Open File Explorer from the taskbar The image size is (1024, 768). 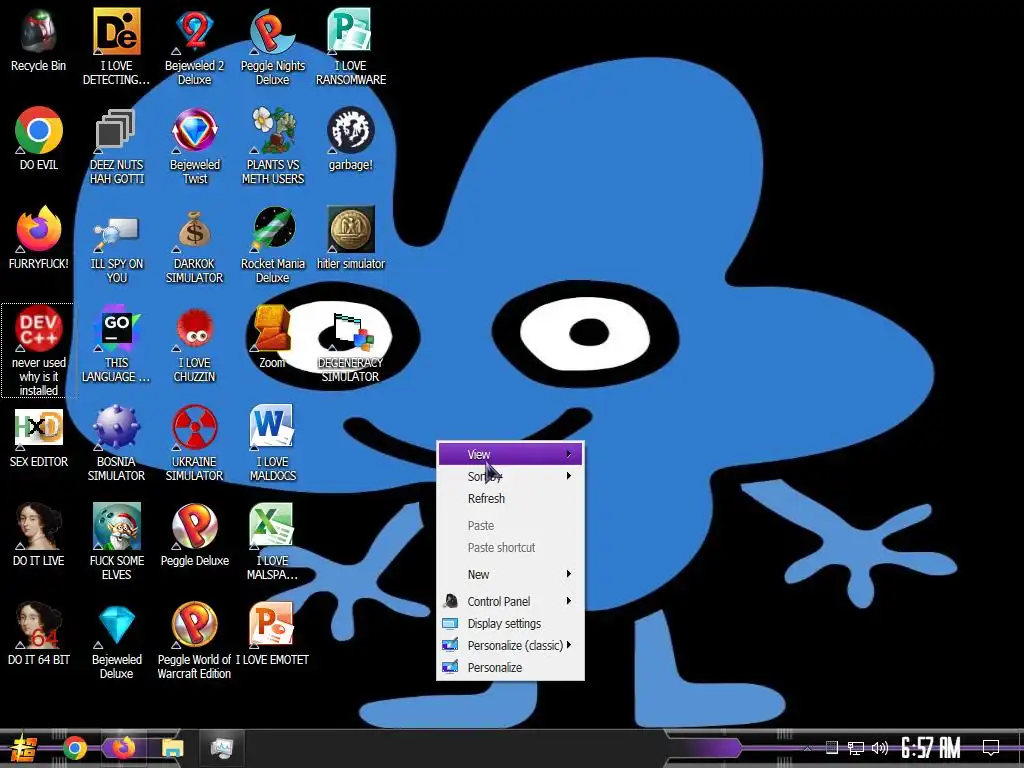tap(172, 748)
